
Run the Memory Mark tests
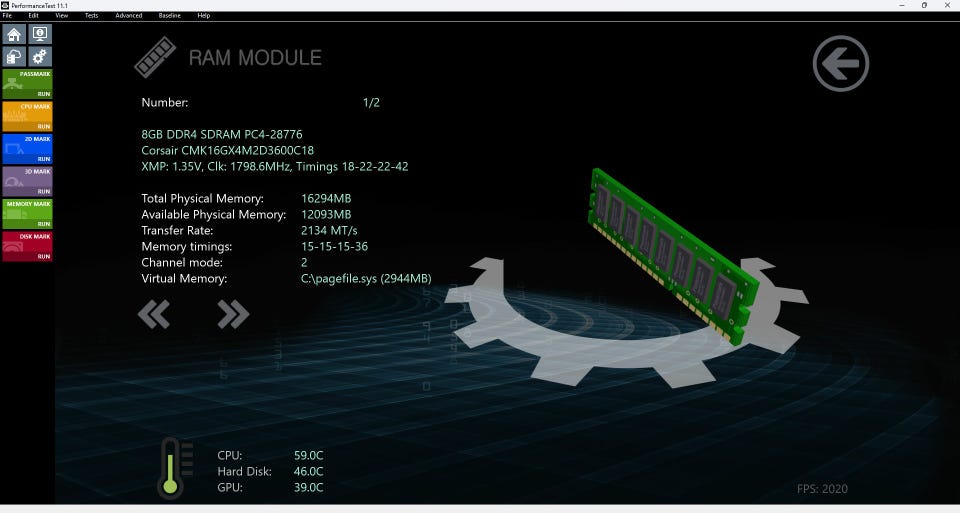pyautogui.click(x=43, y=224)
